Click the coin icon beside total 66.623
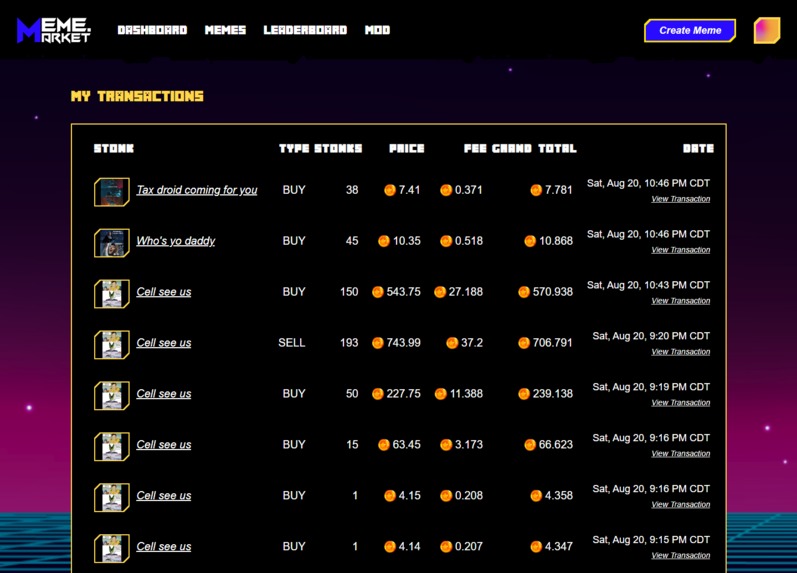This screenshot has height=573, width=797. [530, 444]
